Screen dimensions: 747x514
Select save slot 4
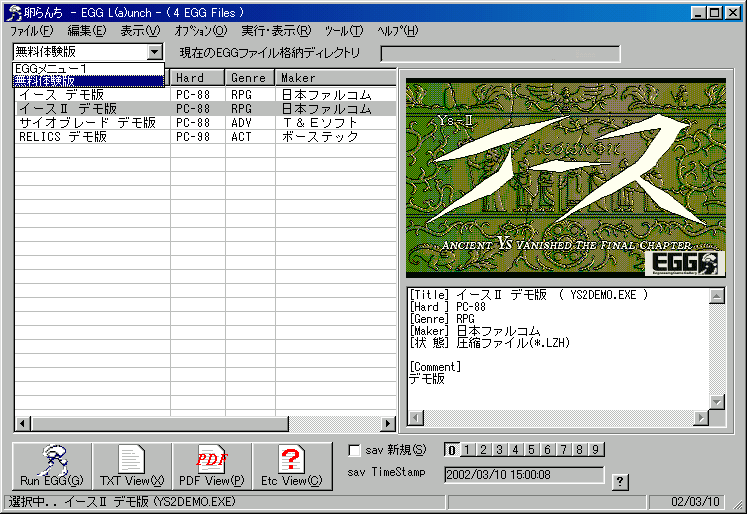[x=515, y=450]
